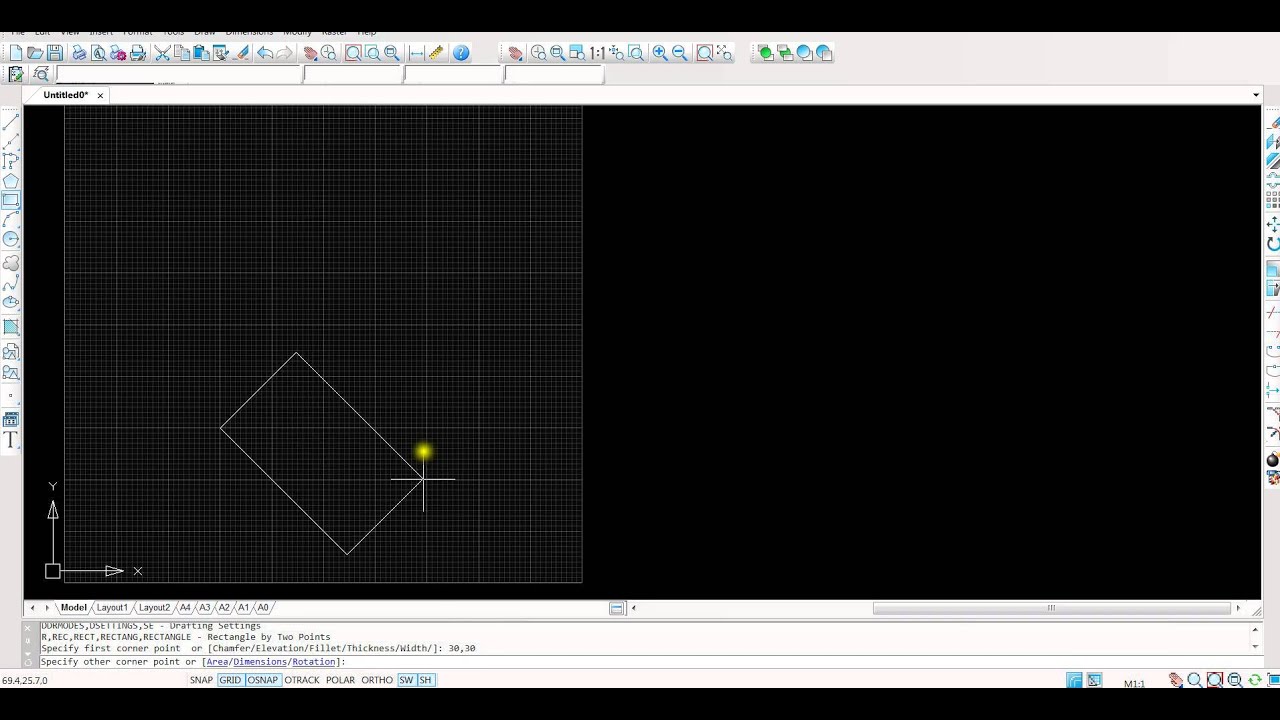
Task: Choose the Dimensions command option
Action: [x=260, y=662]
